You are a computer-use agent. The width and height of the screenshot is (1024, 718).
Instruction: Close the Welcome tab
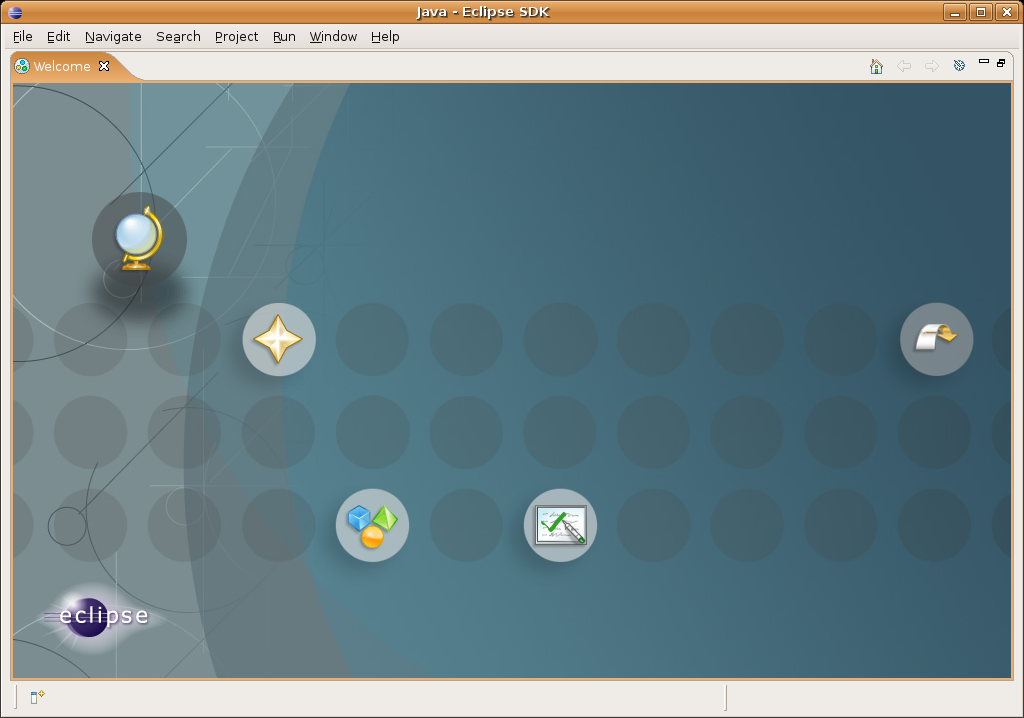tap(104, 66)
